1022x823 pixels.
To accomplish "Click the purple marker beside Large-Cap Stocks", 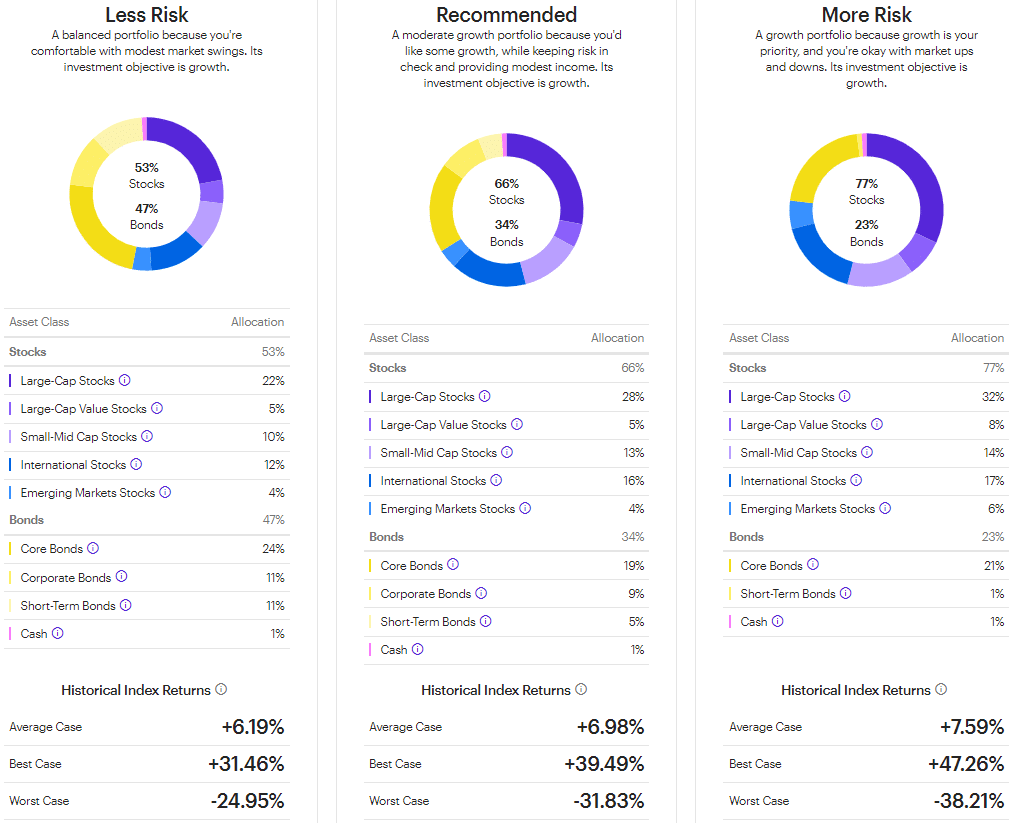I will pos(10,380).
